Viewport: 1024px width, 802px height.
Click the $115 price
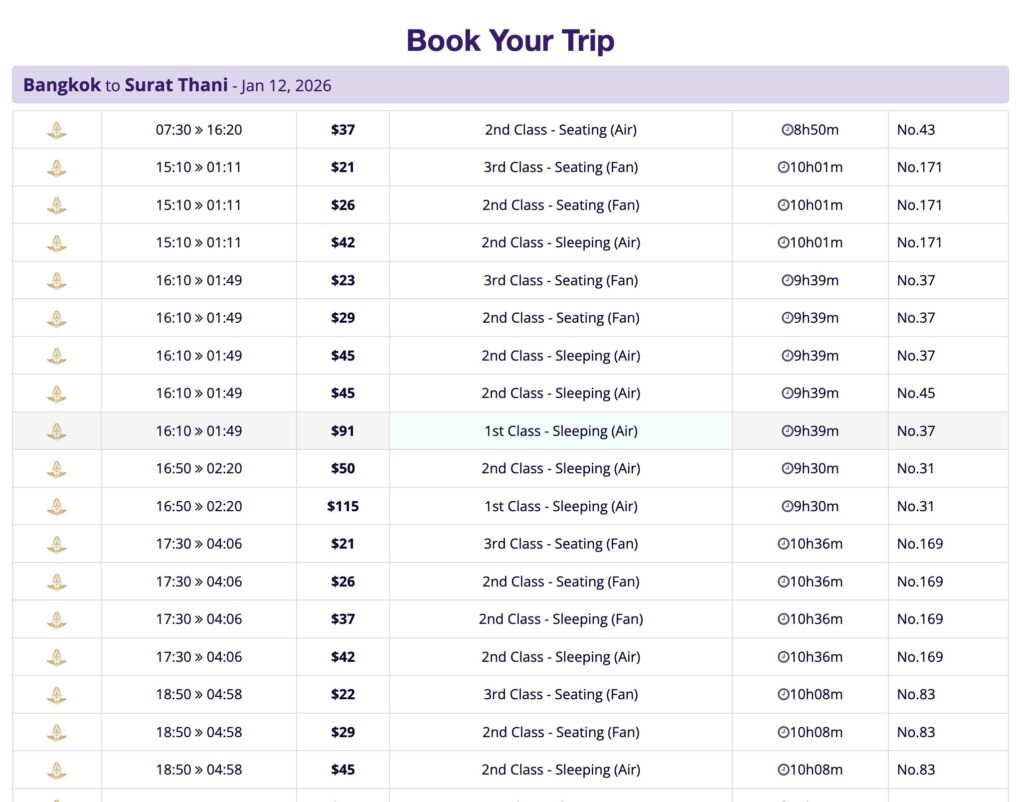point(343,506)
